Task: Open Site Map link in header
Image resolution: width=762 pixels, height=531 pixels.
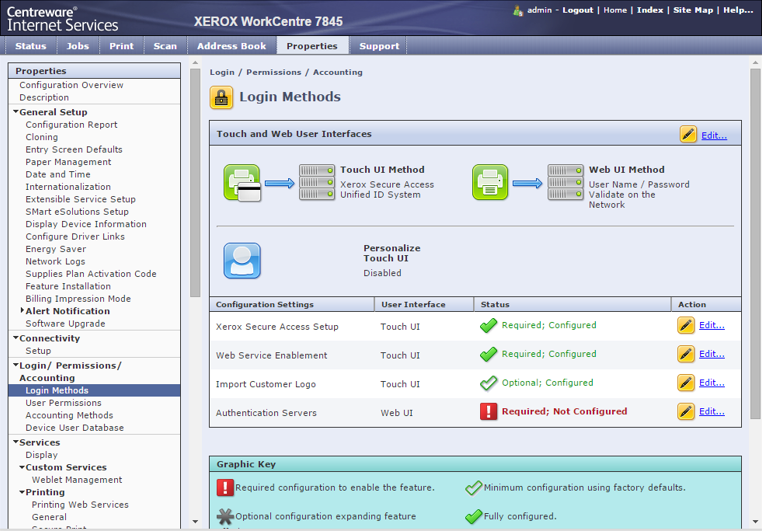Action: 693,10
